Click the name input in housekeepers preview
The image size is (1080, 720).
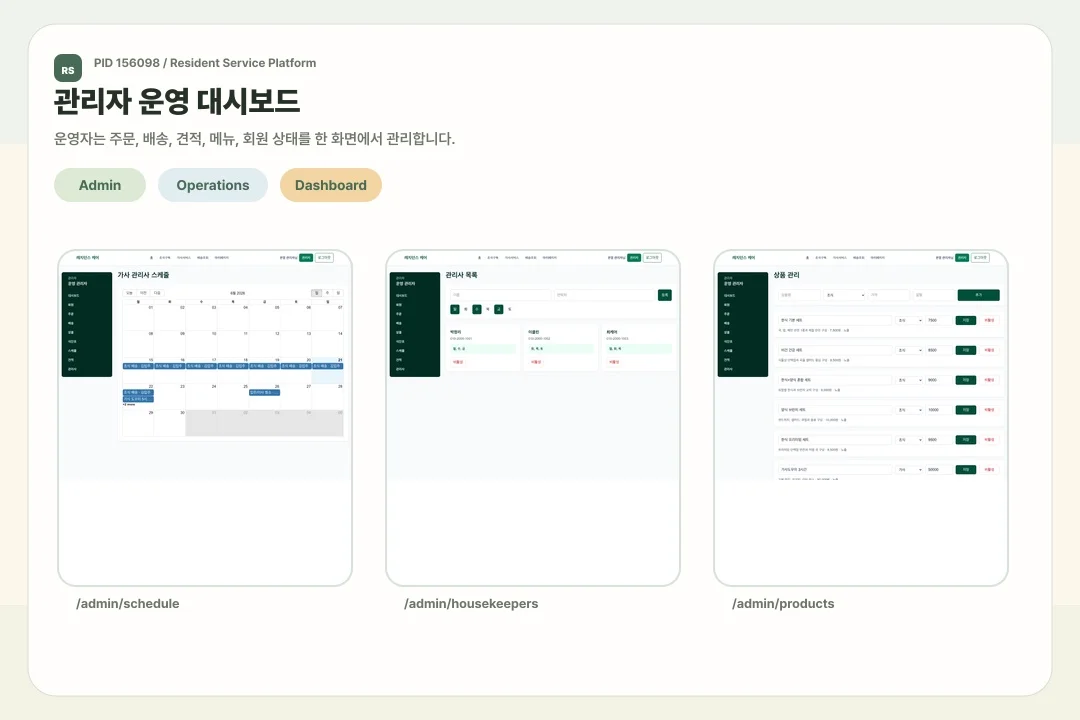tap(501, 295)
